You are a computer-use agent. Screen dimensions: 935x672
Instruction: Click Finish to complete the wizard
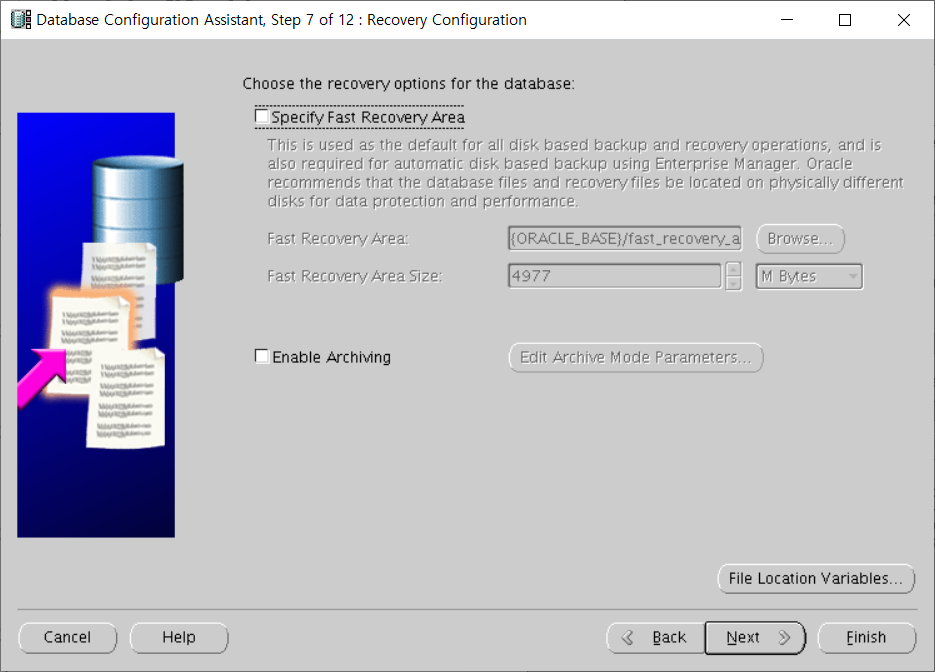(866, 638)
